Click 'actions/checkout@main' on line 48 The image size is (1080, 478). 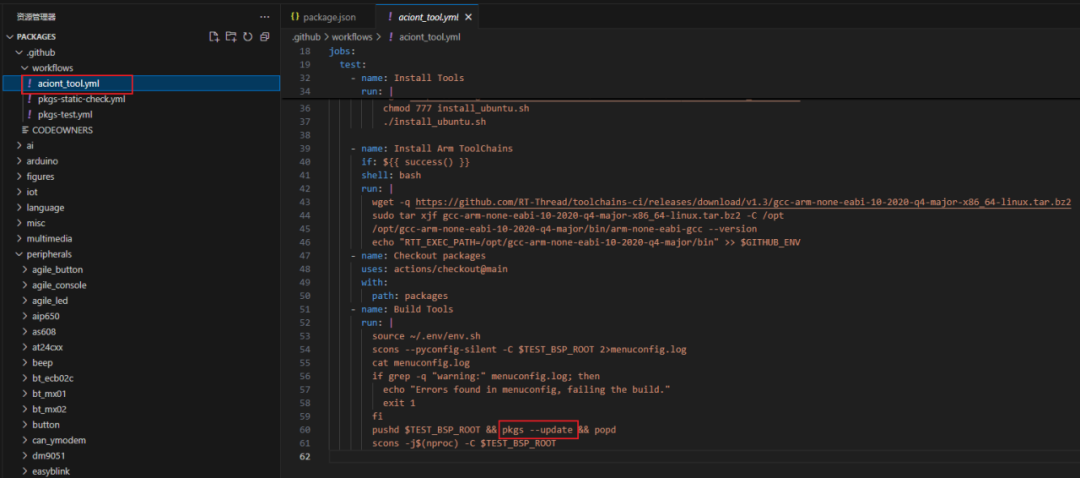coord(451,269)
